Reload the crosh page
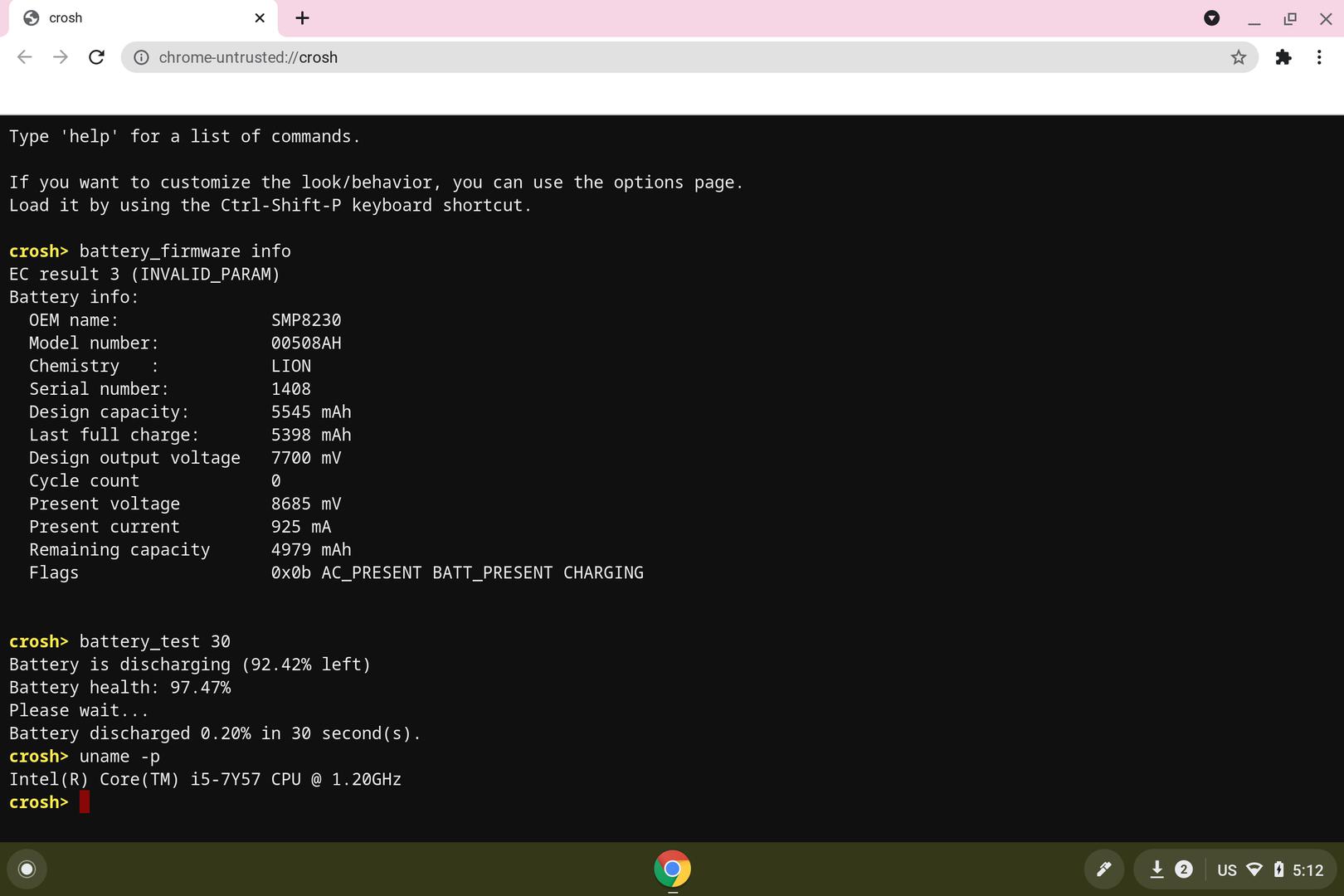The image size is (1344, 896). coord(97,57)
